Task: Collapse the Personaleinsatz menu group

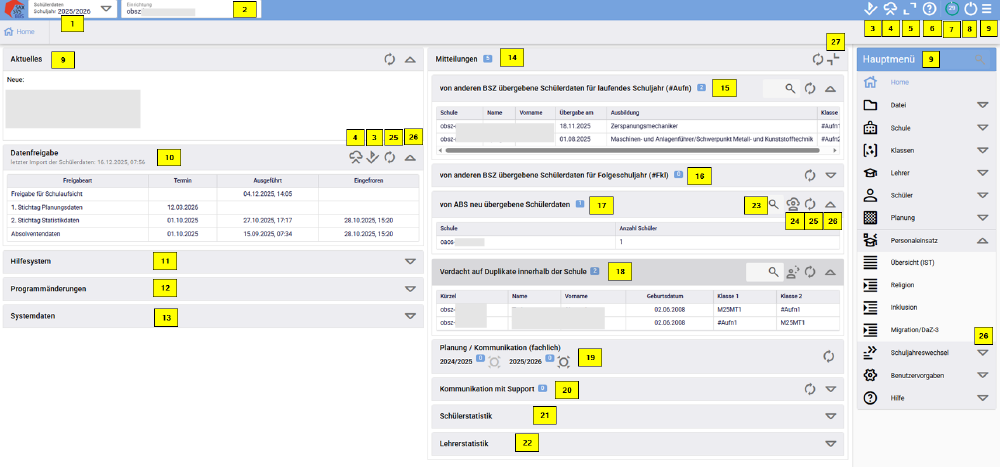Action: tap(982, 240)
